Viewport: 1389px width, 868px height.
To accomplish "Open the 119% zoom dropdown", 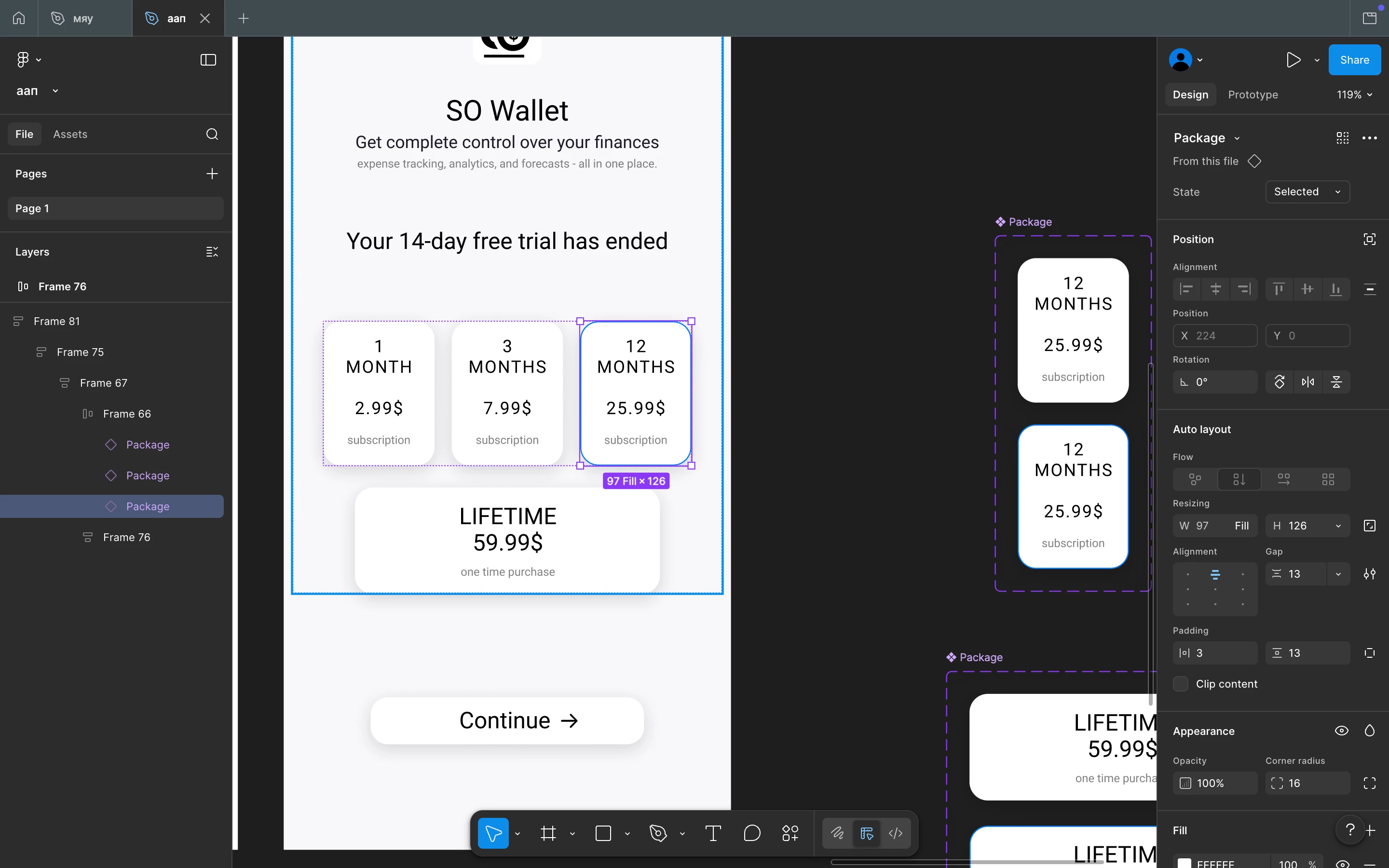I will 1354,95.
